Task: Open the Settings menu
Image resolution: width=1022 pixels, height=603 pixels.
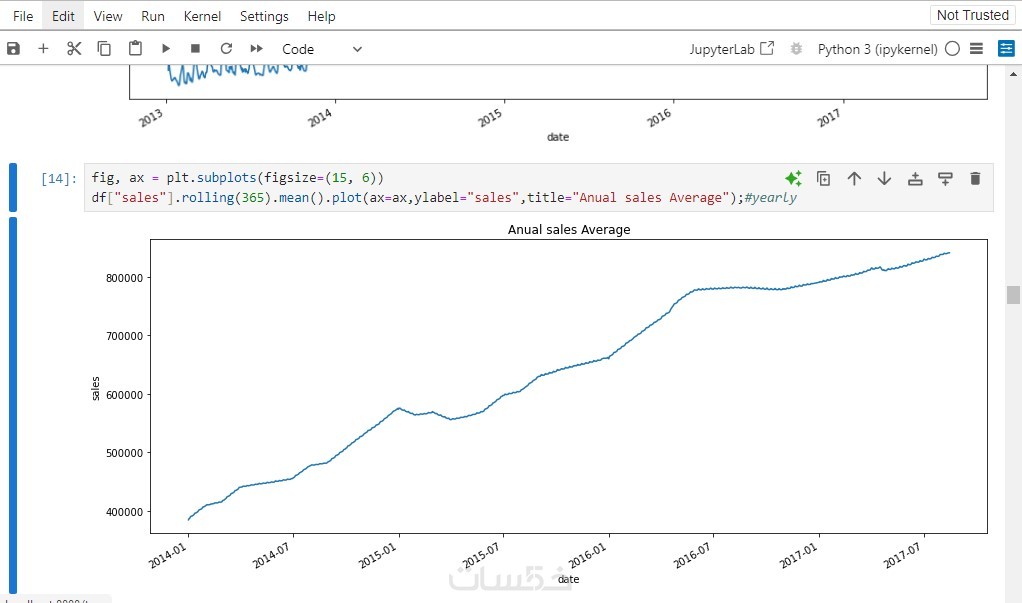Action: pos(264,16)
